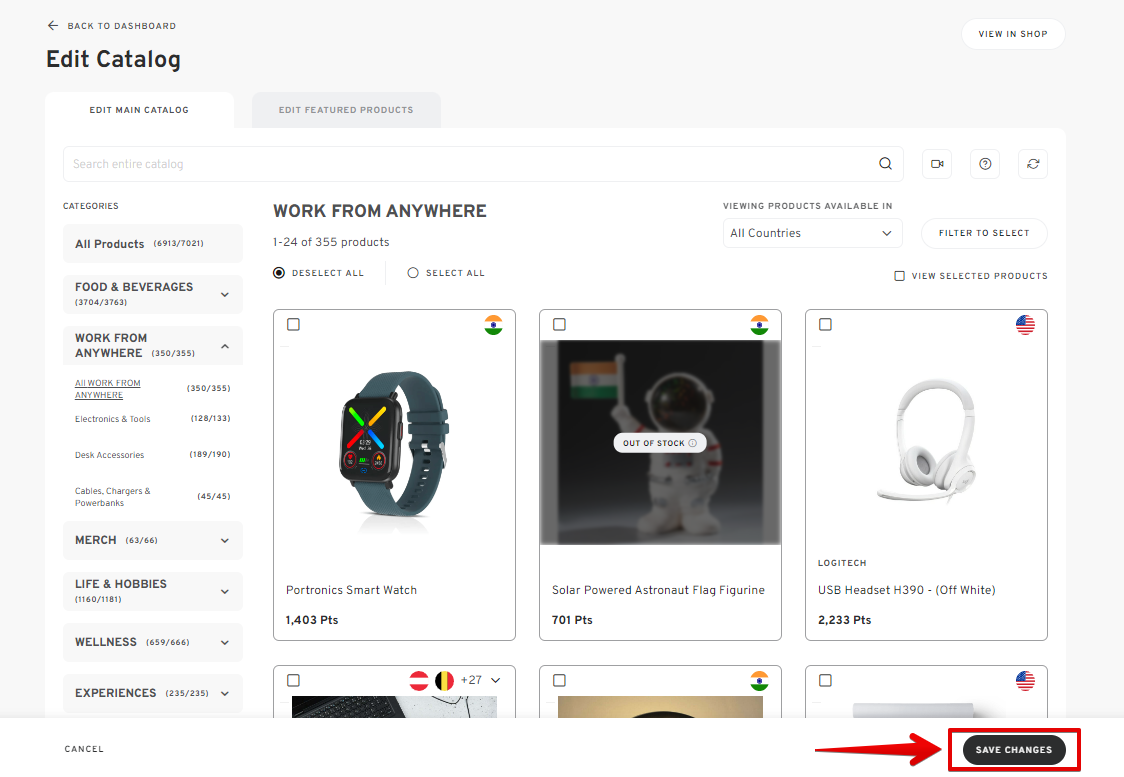Enable View Selected Products checkbox
This screenshot has width=1124, height=777.
899,276
